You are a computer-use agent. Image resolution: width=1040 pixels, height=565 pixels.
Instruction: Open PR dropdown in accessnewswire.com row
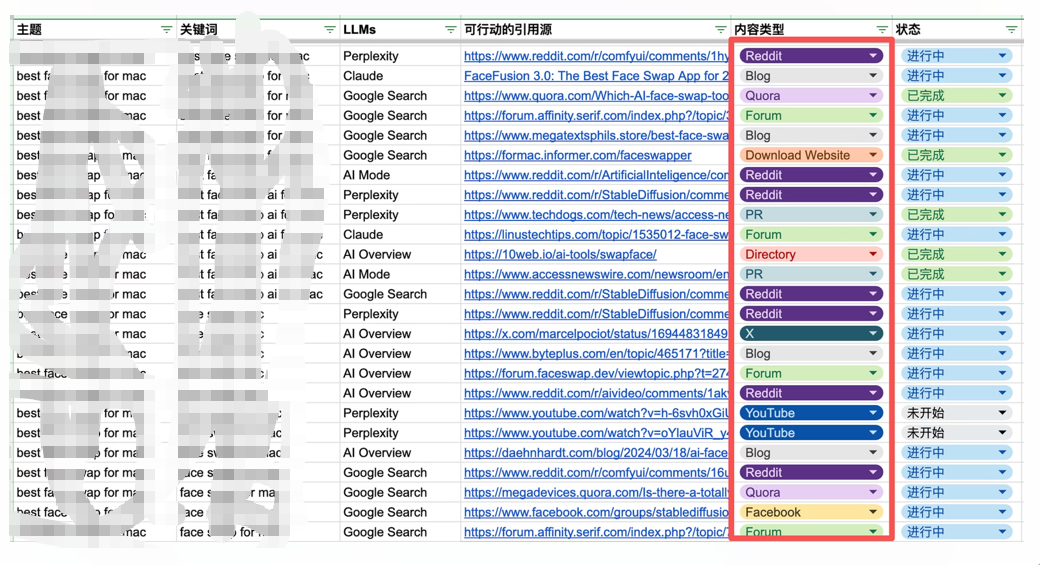click(x=811, y=275)
